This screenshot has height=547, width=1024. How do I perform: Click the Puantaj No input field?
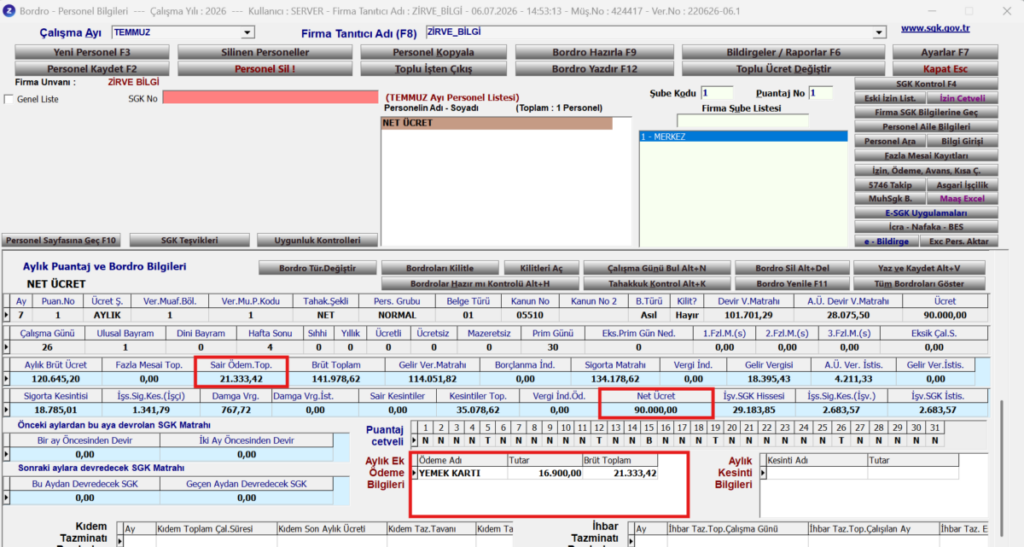click(x=820, y=93)
